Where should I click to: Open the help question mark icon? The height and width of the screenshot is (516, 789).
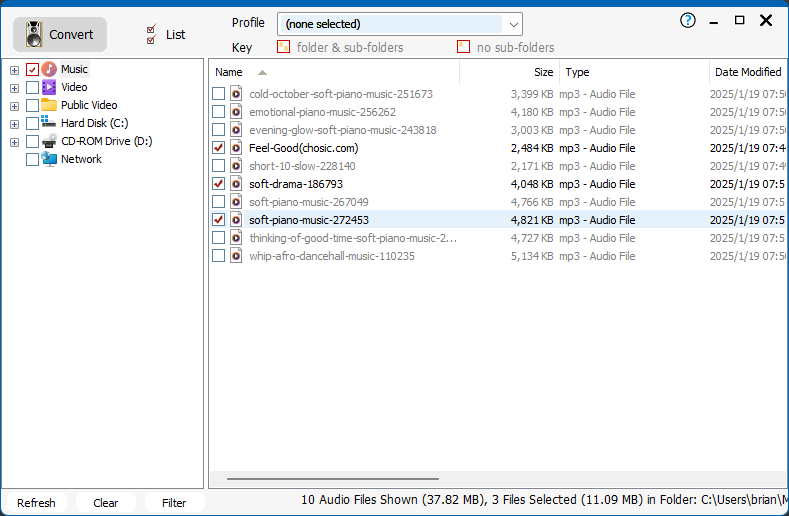pyautogui.click(x=688, y=21)
